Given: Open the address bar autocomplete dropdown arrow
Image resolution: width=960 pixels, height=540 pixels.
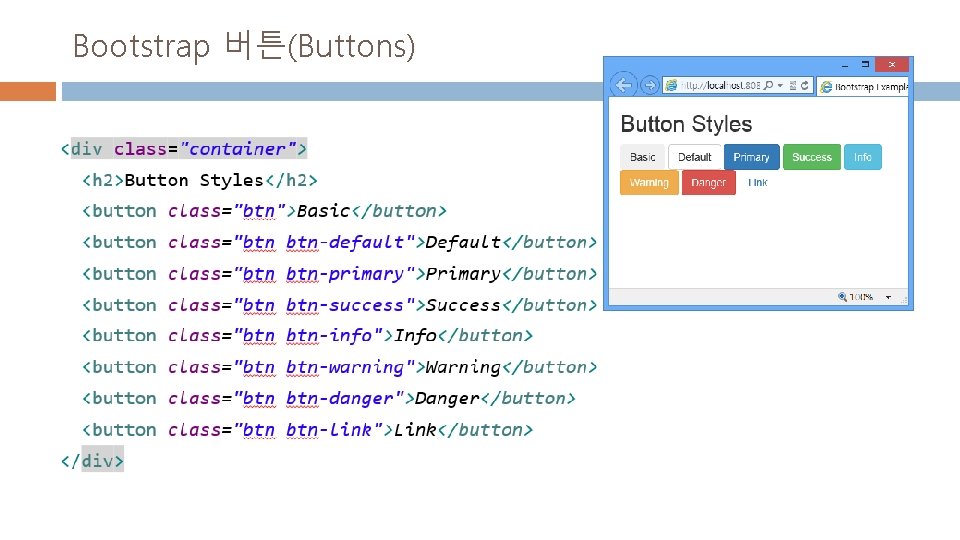Looking at the screenshot, I should pos(780,86).
